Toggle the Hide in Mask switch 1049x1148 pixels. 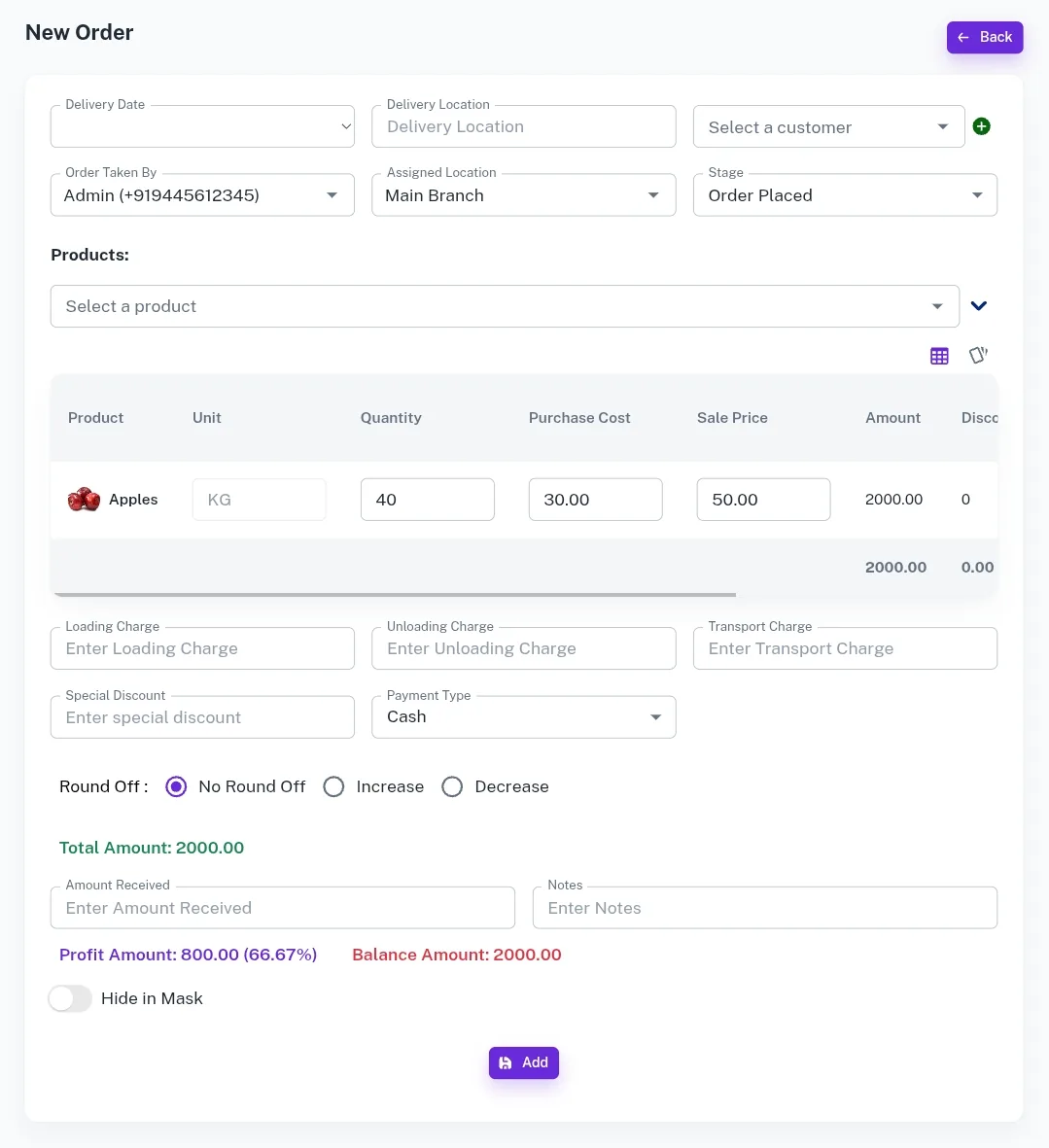pyautogui.click(x=70, y=998)
